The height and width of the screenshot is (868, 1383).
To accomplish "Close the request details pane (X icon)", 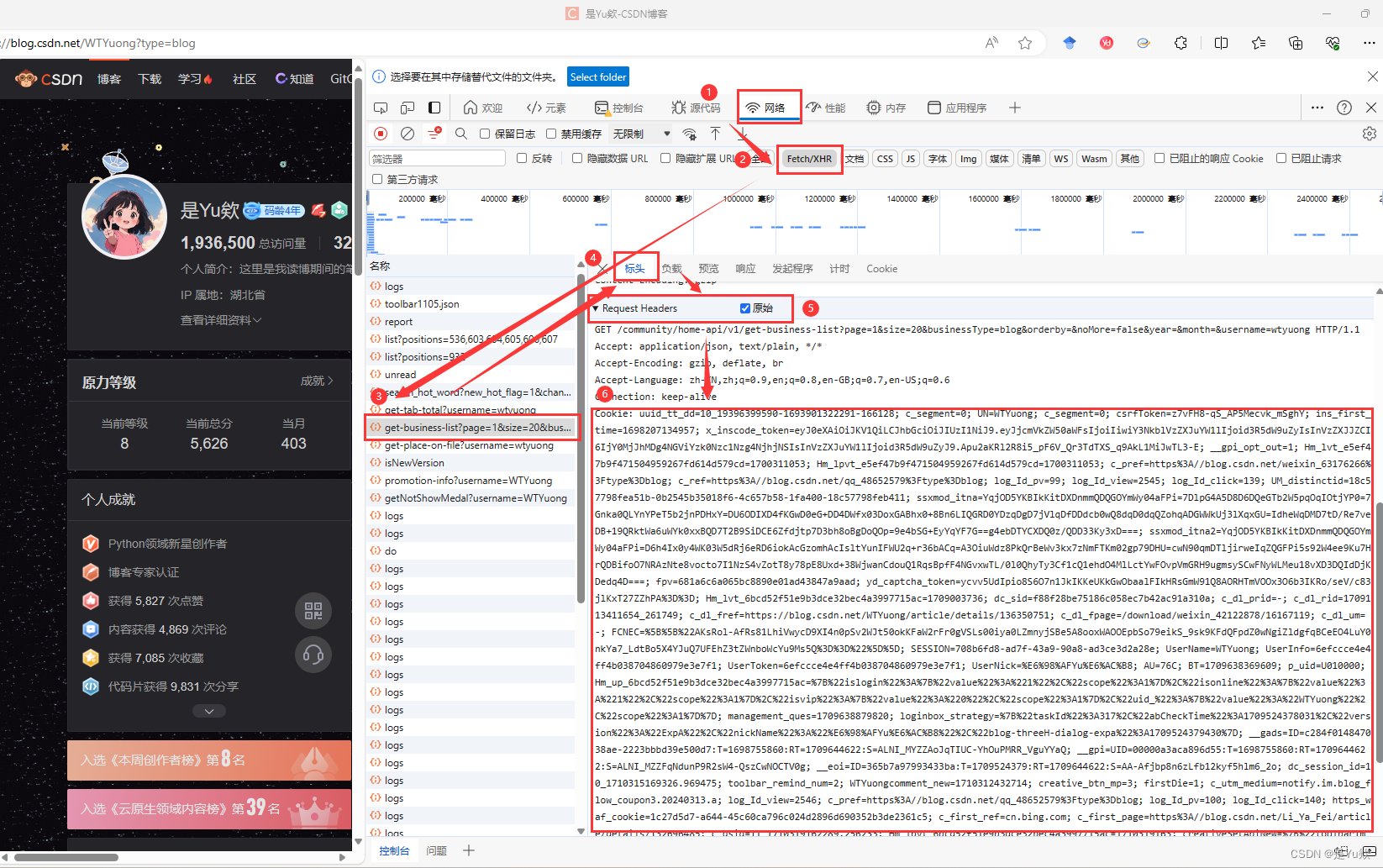I will [x=602, y=269].
